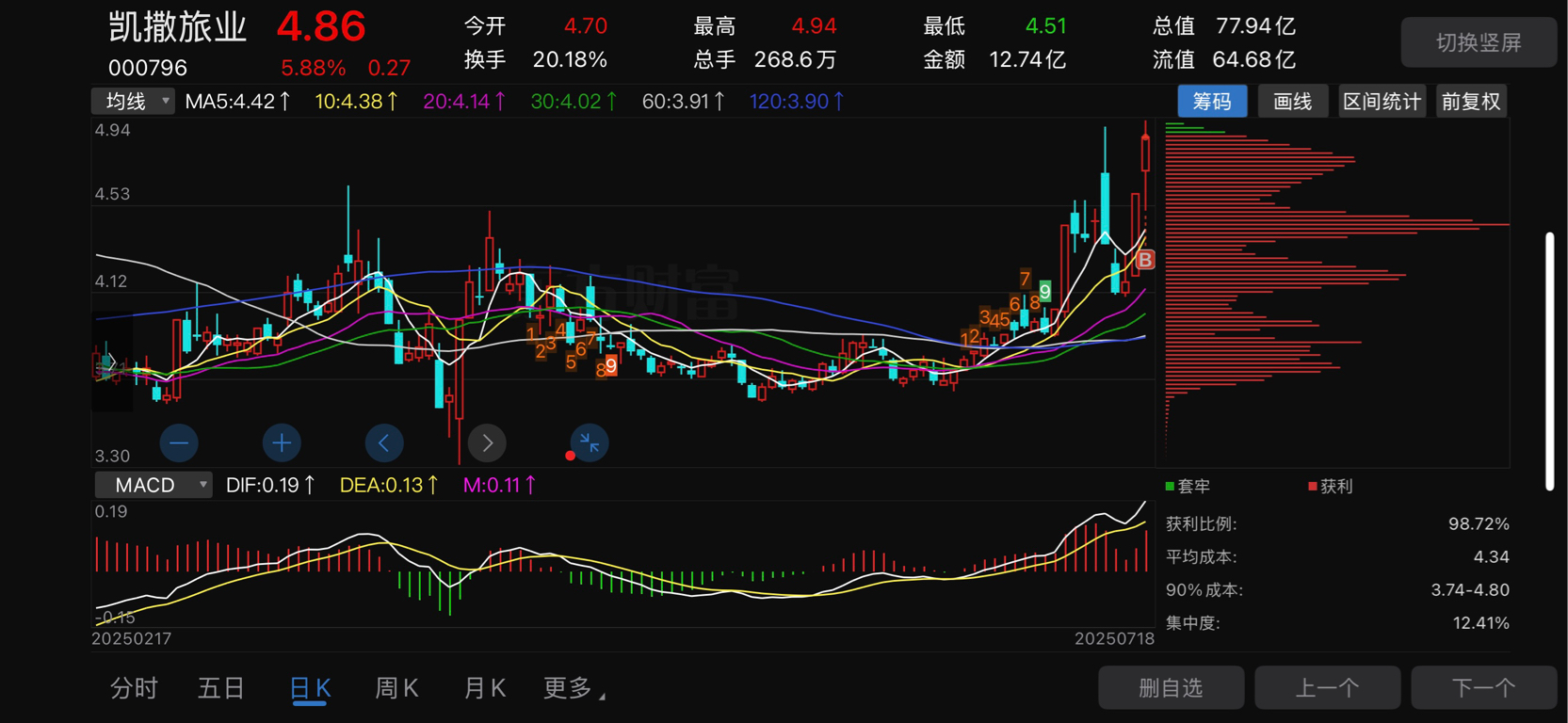Go to next stock 下一个
Screen dimensions: 1568x723
tap(1484, 688)
